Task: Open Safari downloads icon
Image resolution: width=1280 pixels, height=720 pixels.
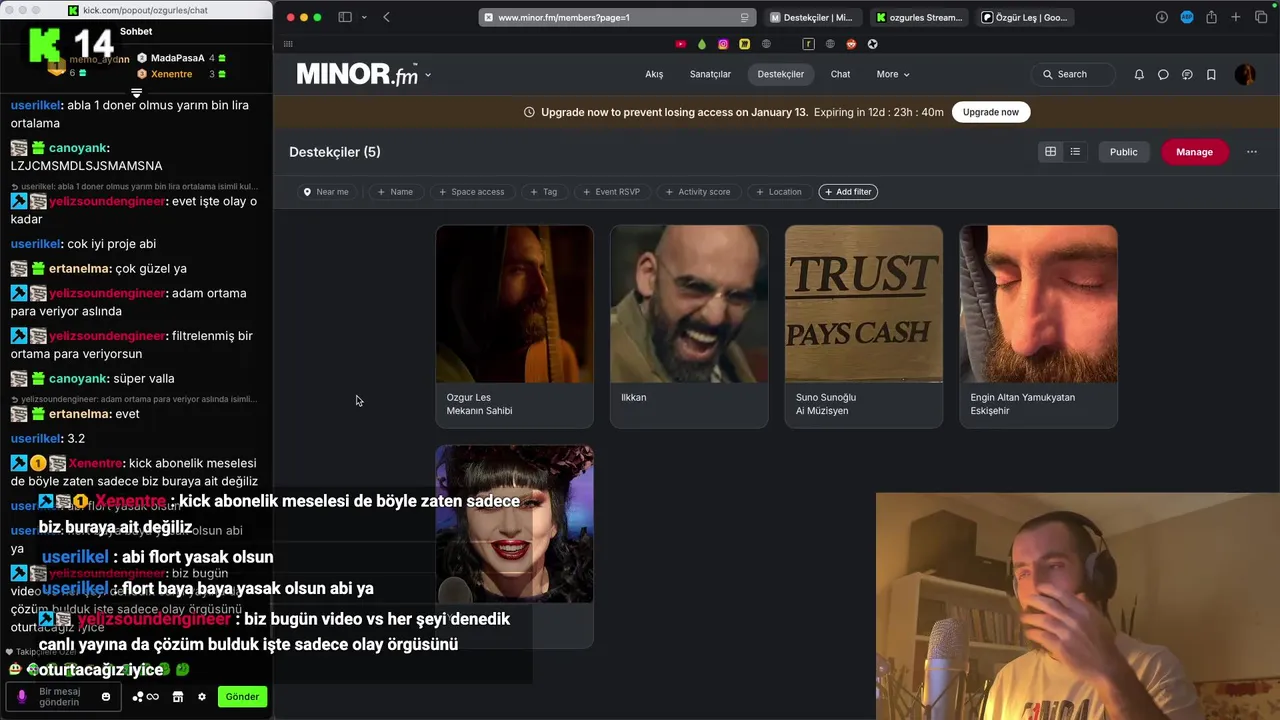Action: [1161, 17]
